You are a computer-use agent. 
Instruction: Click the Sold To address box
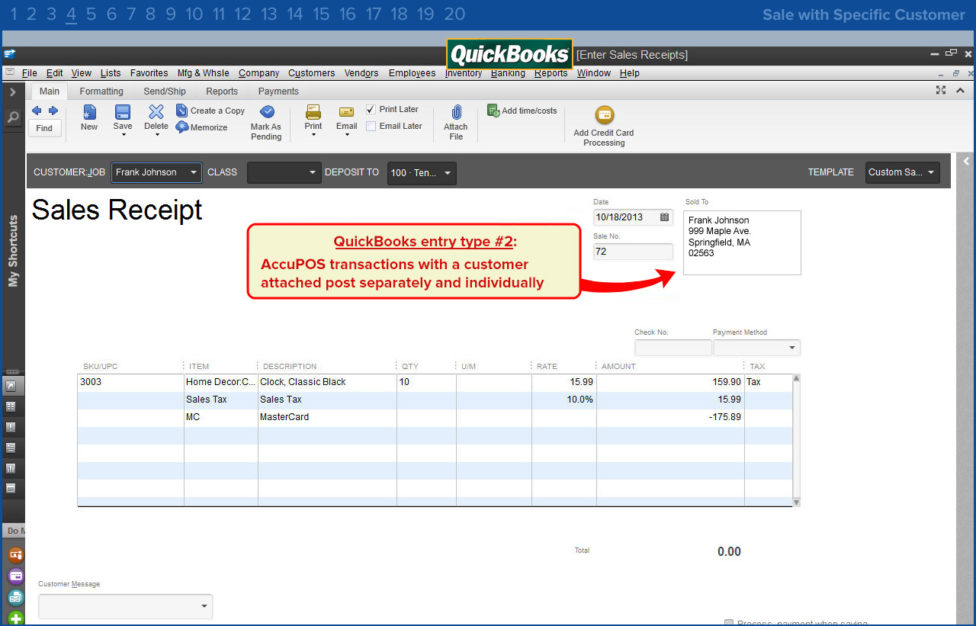(x=742, y=243)
